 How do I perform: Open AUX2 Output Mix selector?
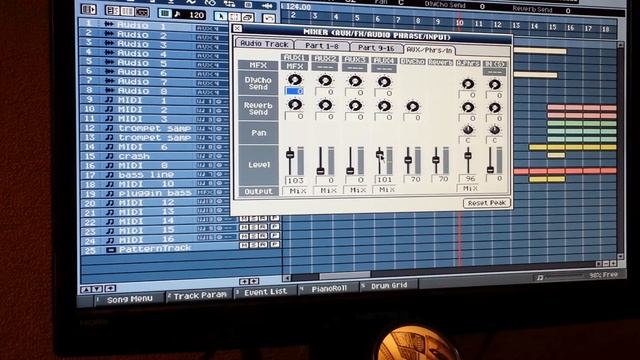click(327, 191)
